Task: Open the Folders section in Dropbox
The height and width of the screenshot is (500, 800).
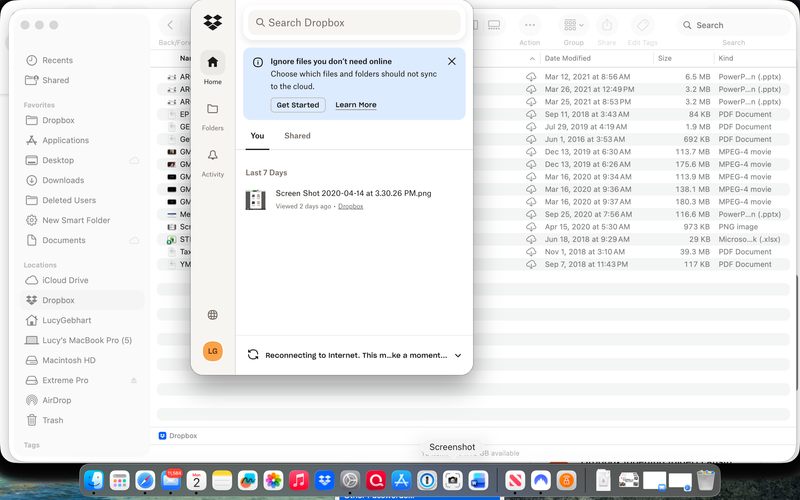Action: pos(212,113)
